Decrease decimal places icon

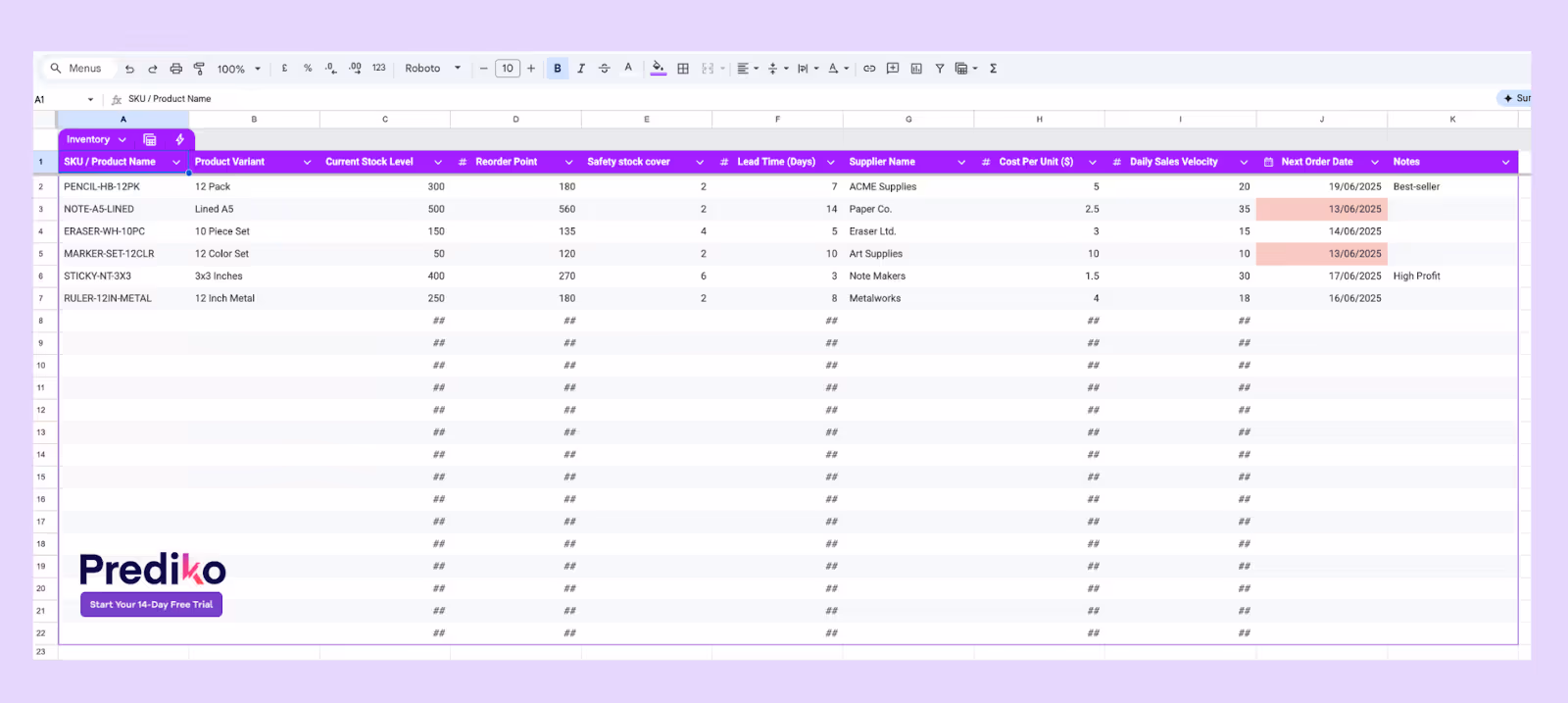tap(331, 69)
